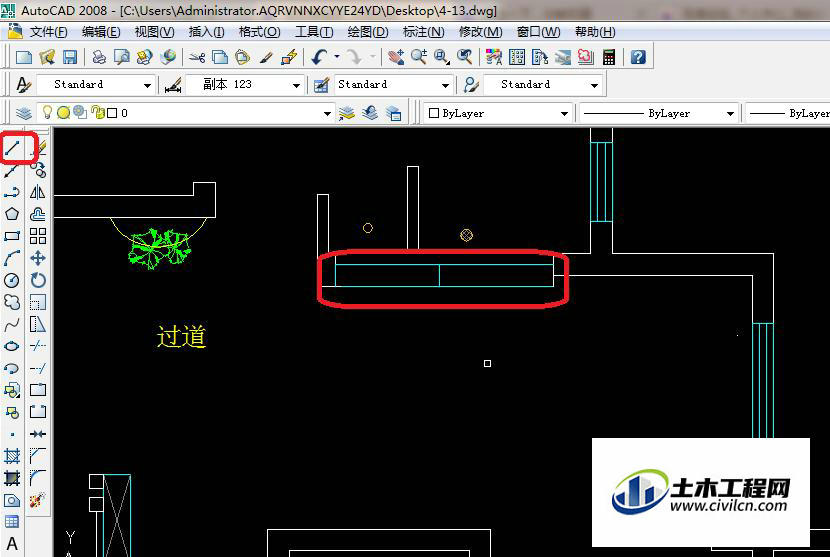Toggle layer 0 freeze sun icon
Screen dimensions: 830x557
pyautogui.click(x=64, y=113)
